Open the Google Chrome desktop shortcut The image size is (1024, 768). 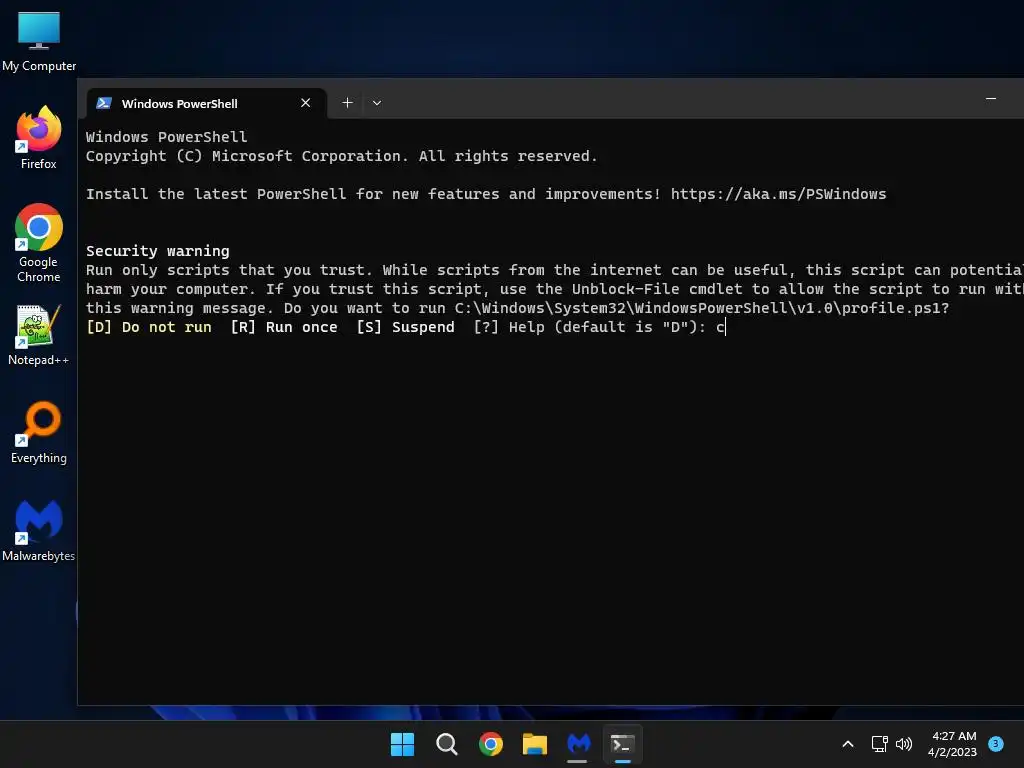click(39, 243)
